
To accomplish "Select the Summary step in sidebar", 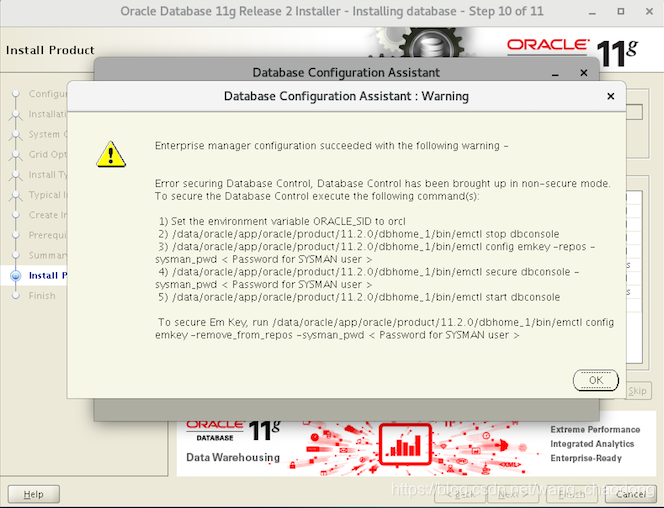I will coord(47,255).
